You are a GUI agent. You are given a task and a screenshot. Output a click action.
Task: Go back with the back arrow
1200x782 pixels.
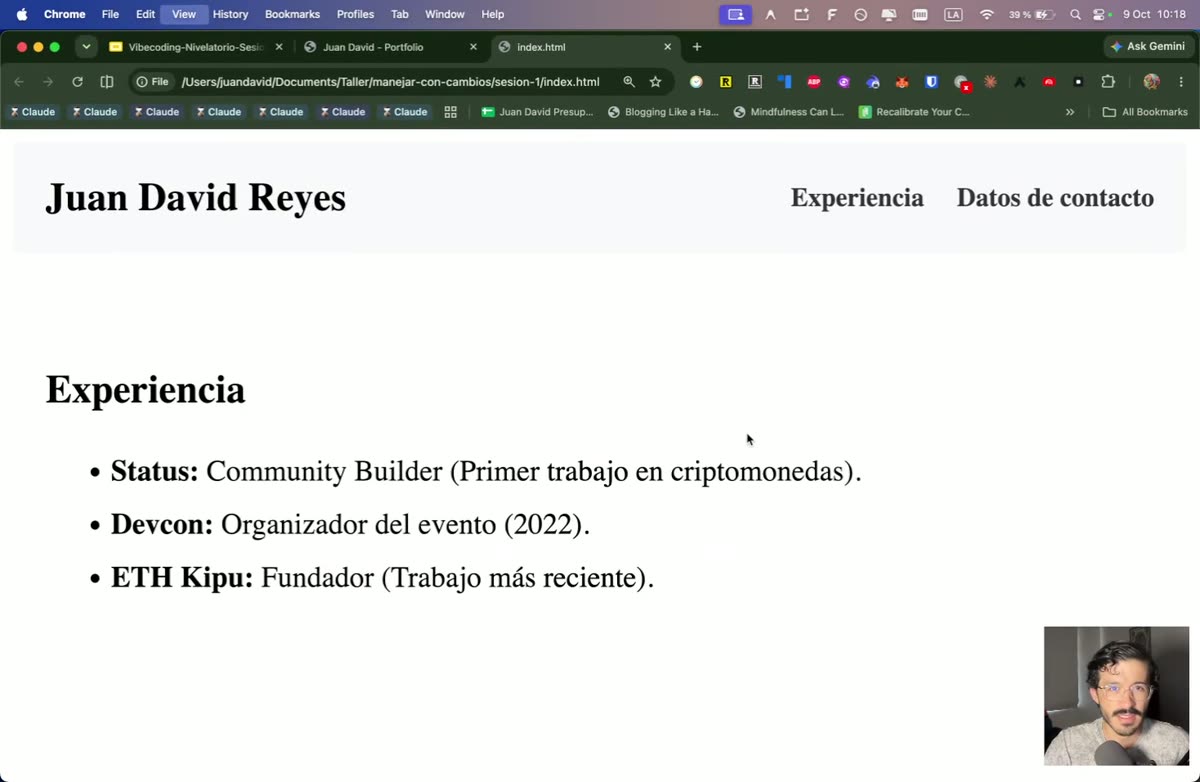[x=19, y=82]
